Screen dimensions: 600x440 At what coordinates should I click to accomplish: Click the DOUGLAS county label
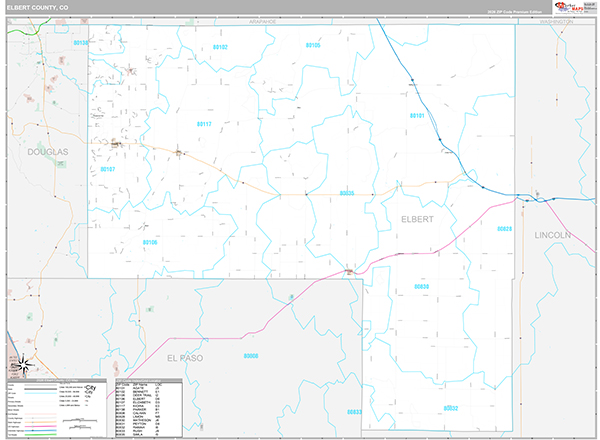[x=48, y=152]
